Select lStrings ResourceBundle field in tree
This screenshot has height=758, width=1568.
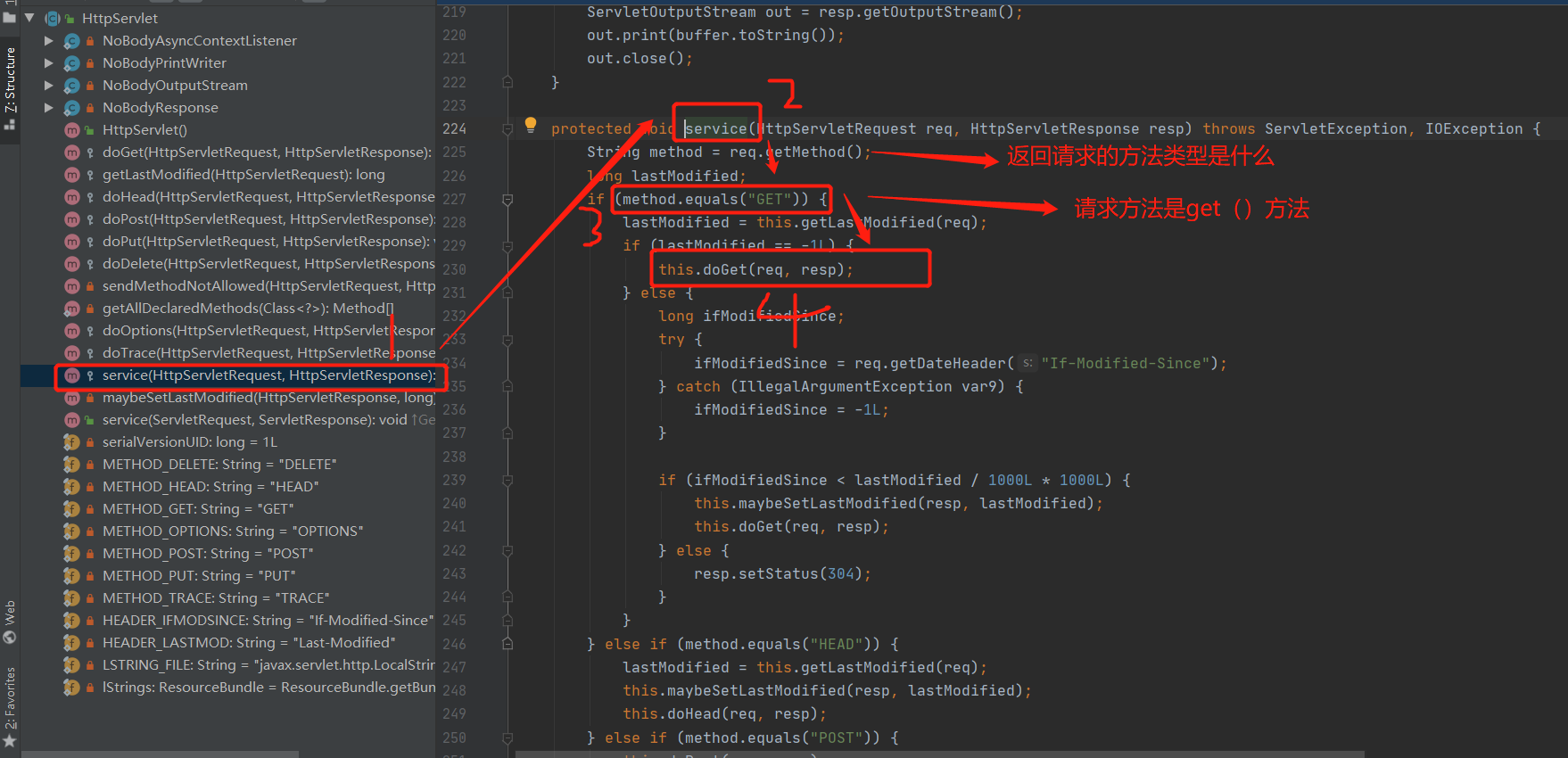[269, 688]
